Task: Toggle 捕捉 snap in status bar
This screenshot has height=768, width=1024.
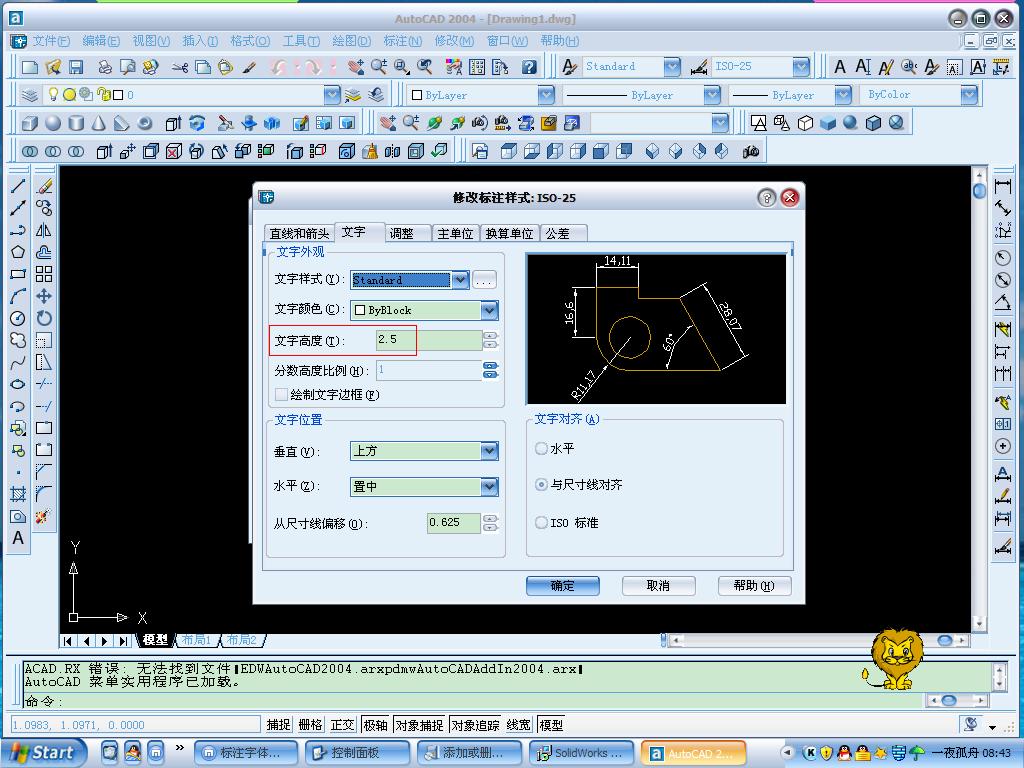Action: click(x=278, y=725)
